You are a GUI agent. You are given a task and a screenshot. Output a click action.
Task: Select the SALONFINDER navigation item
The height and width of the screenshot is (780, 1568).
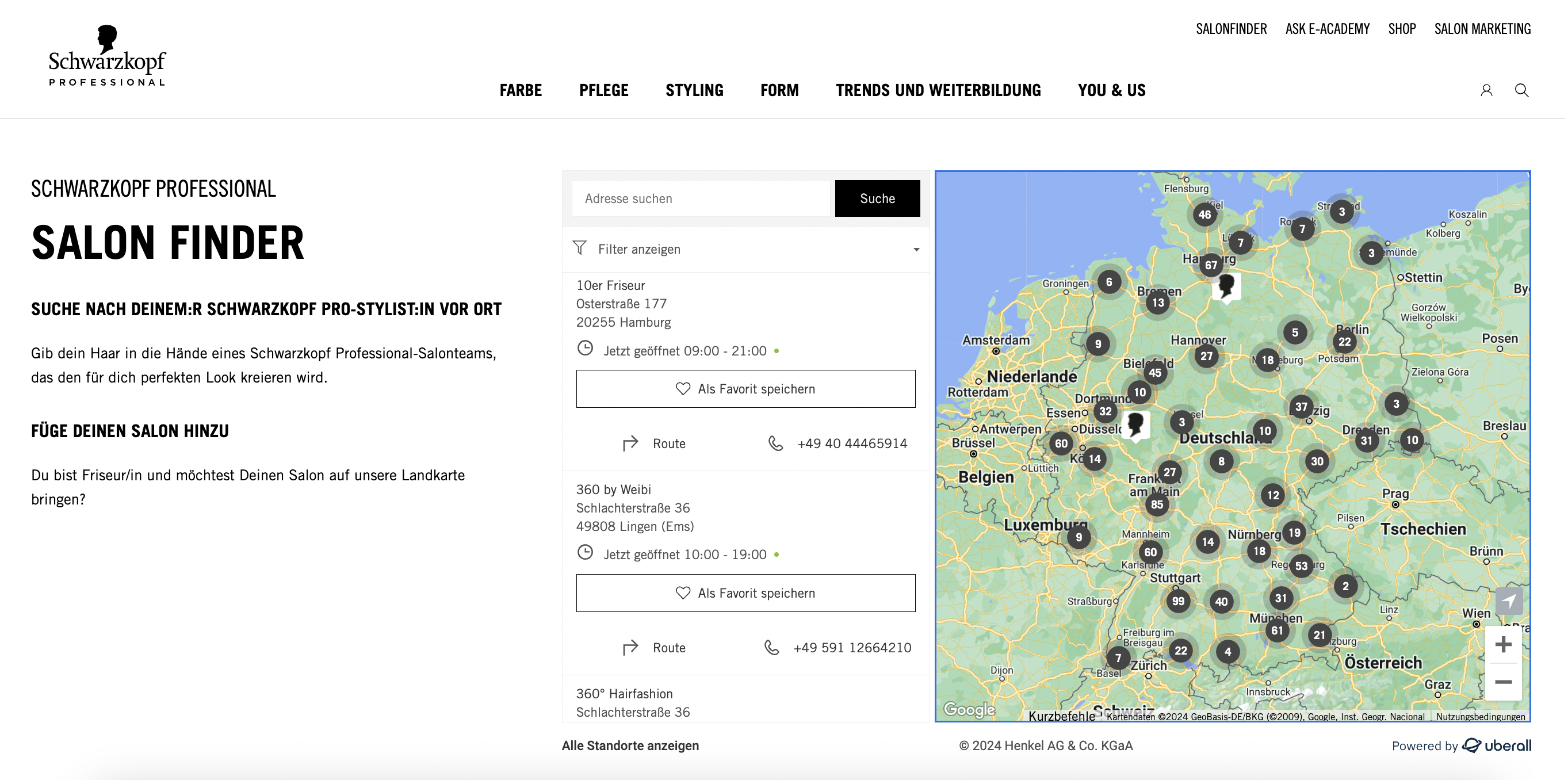1232,28
